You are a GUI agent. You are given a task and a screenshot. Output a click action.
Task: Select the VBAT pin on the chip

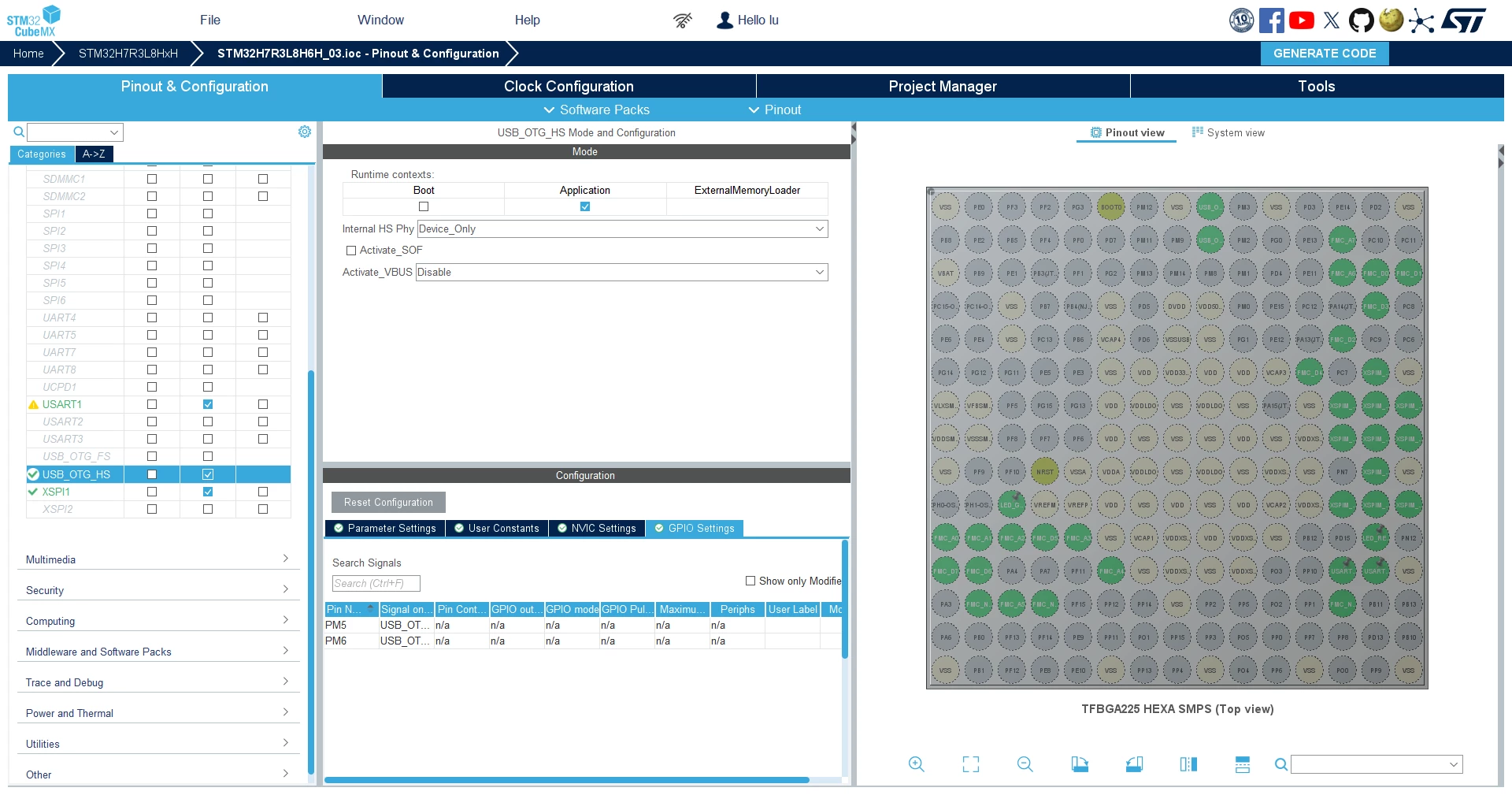[x=946, y=273]
